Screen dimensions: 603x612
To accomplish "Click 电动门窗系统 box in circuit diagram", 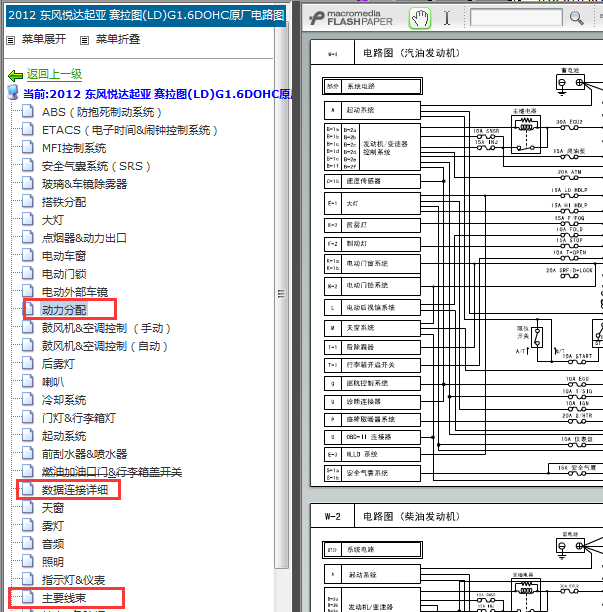I will [x=372, y=263].
